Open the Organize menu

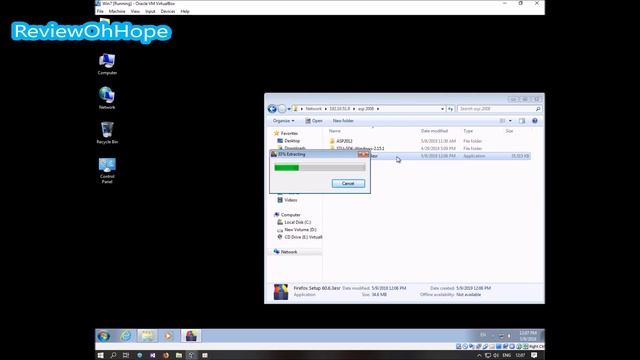click(283, 121)
